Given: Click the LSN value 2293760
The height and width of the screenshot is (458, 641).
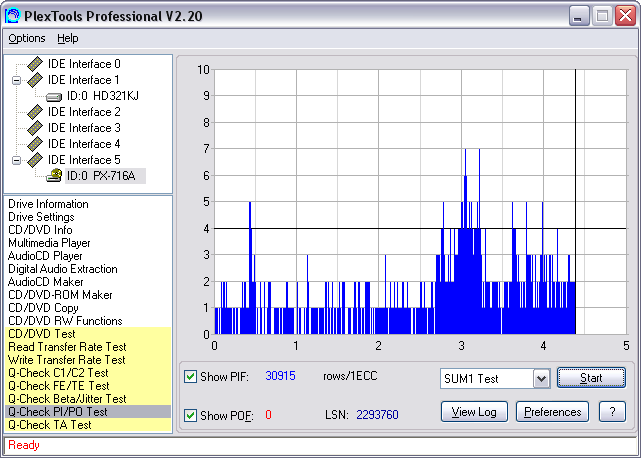Looking at the screenshot, I should point(377,415).
